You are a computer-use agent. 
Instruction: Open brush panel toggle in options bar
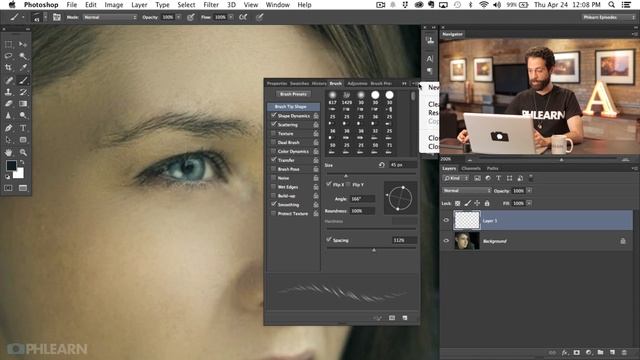click(x=57, y=17)
